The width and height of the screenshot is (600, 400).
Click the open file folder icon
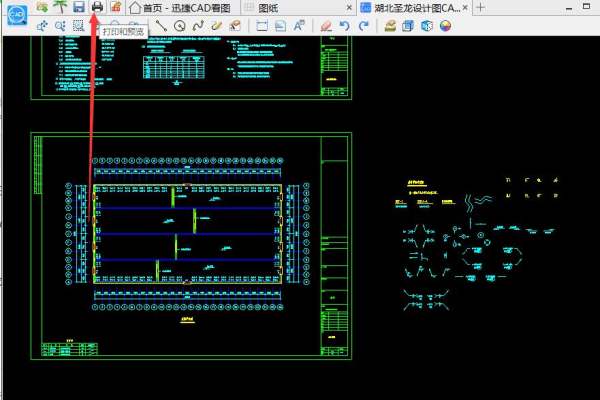(x=42, y=7)
